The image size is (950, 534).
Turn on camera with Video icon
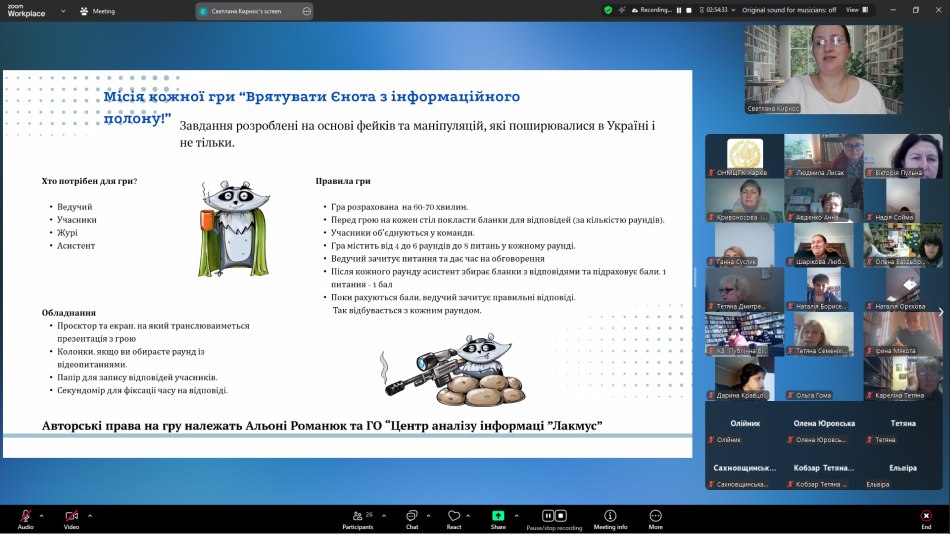pos(71,516)
